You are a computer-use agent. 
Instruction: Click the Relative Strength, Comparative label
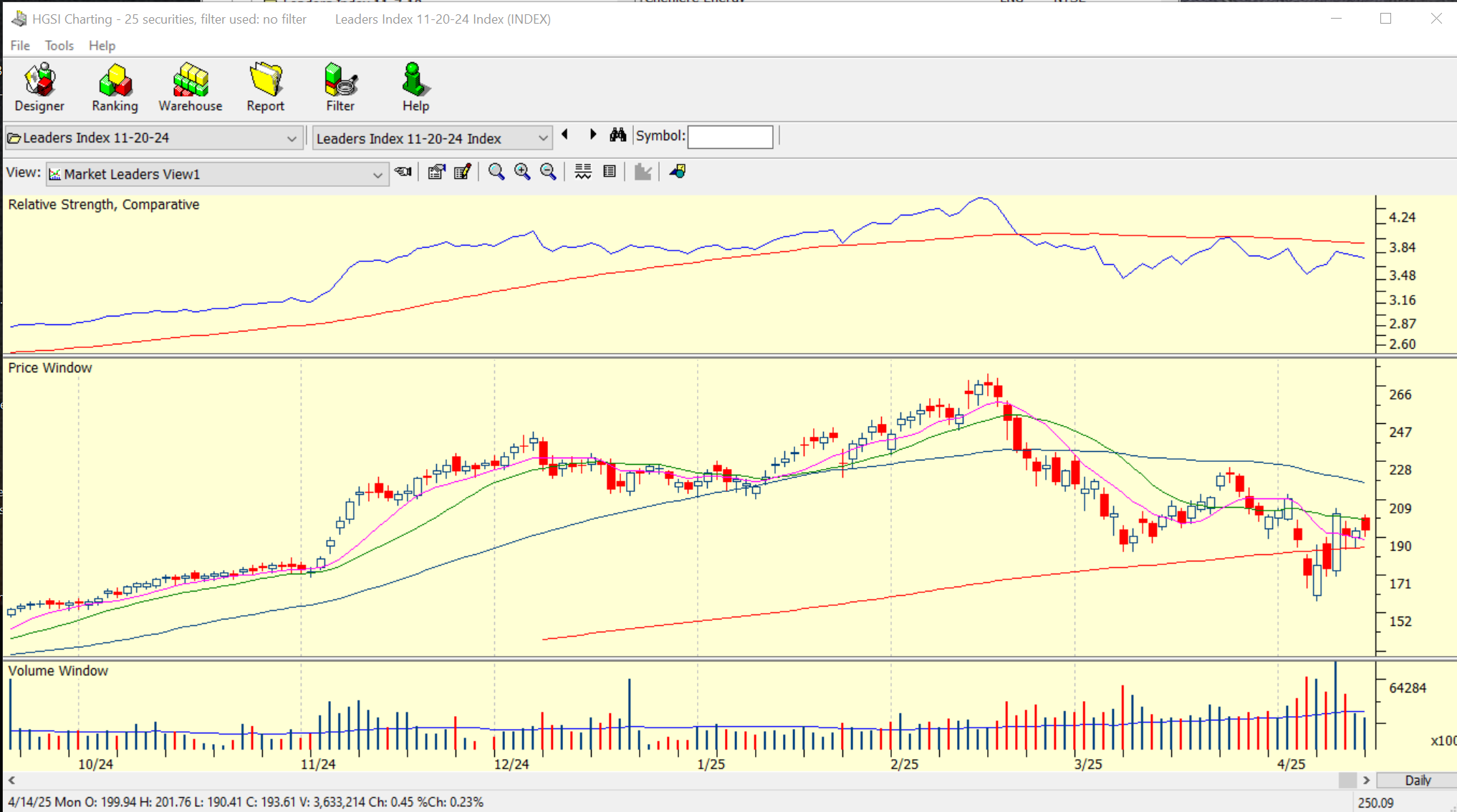tap(104, 205)
